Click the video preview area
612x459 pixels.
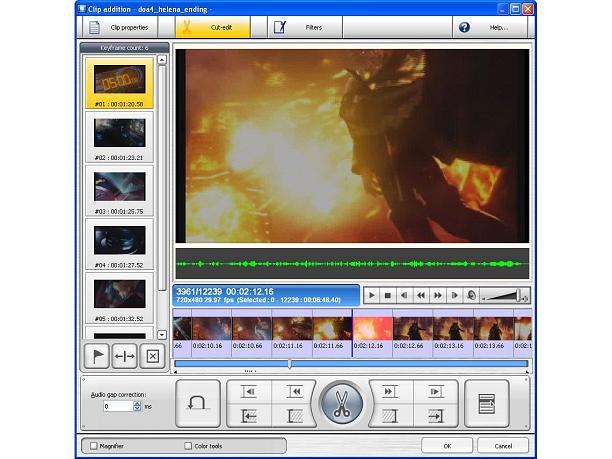(x=352, y=146)
